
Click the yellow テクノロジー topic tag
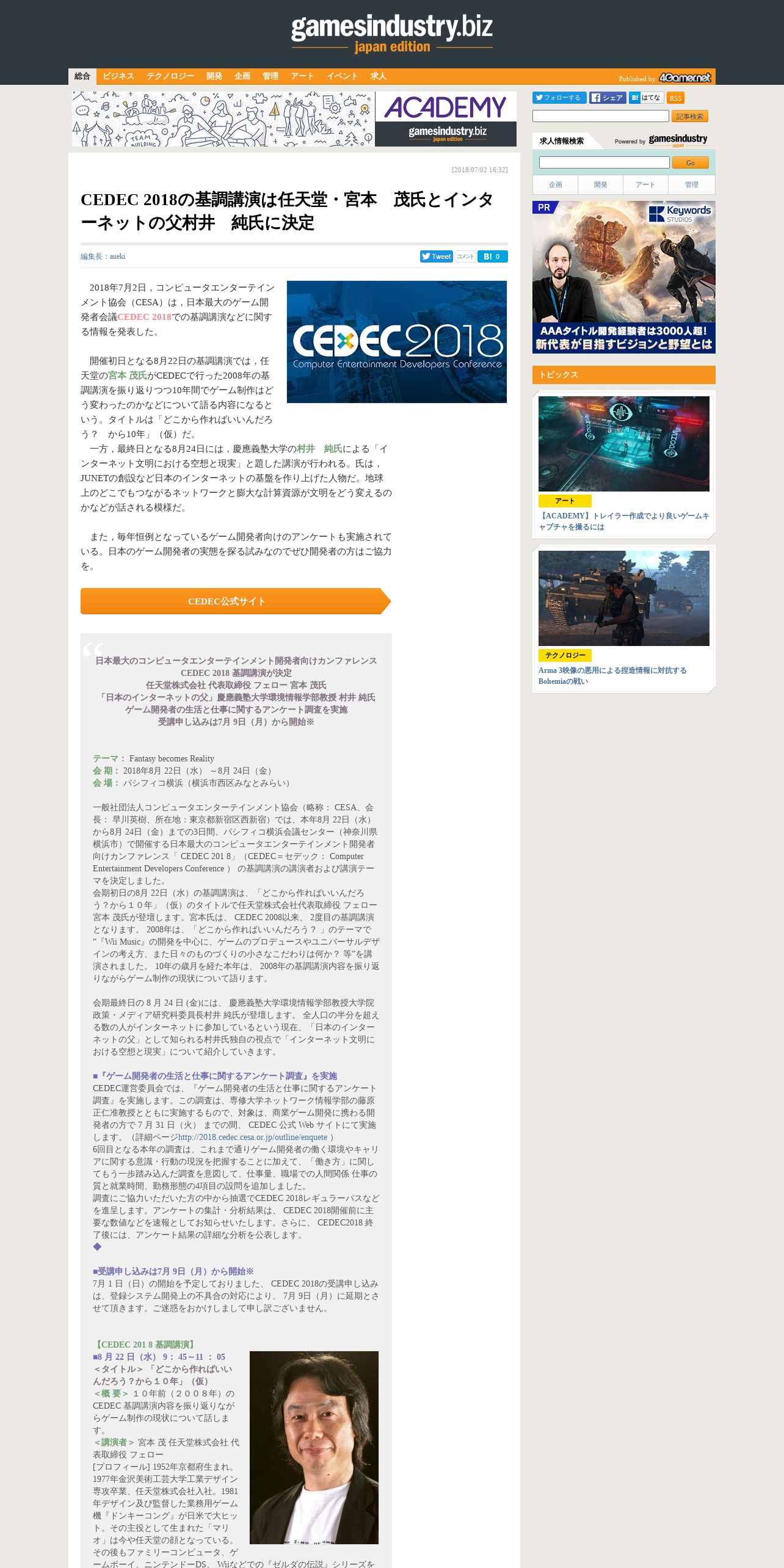(x=565, y=655)
